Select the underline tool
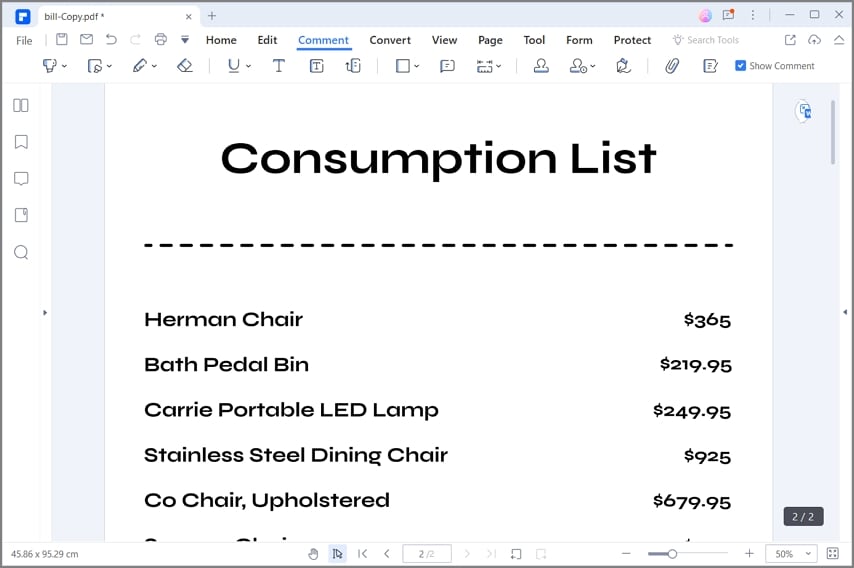 [x=234, y=66]
